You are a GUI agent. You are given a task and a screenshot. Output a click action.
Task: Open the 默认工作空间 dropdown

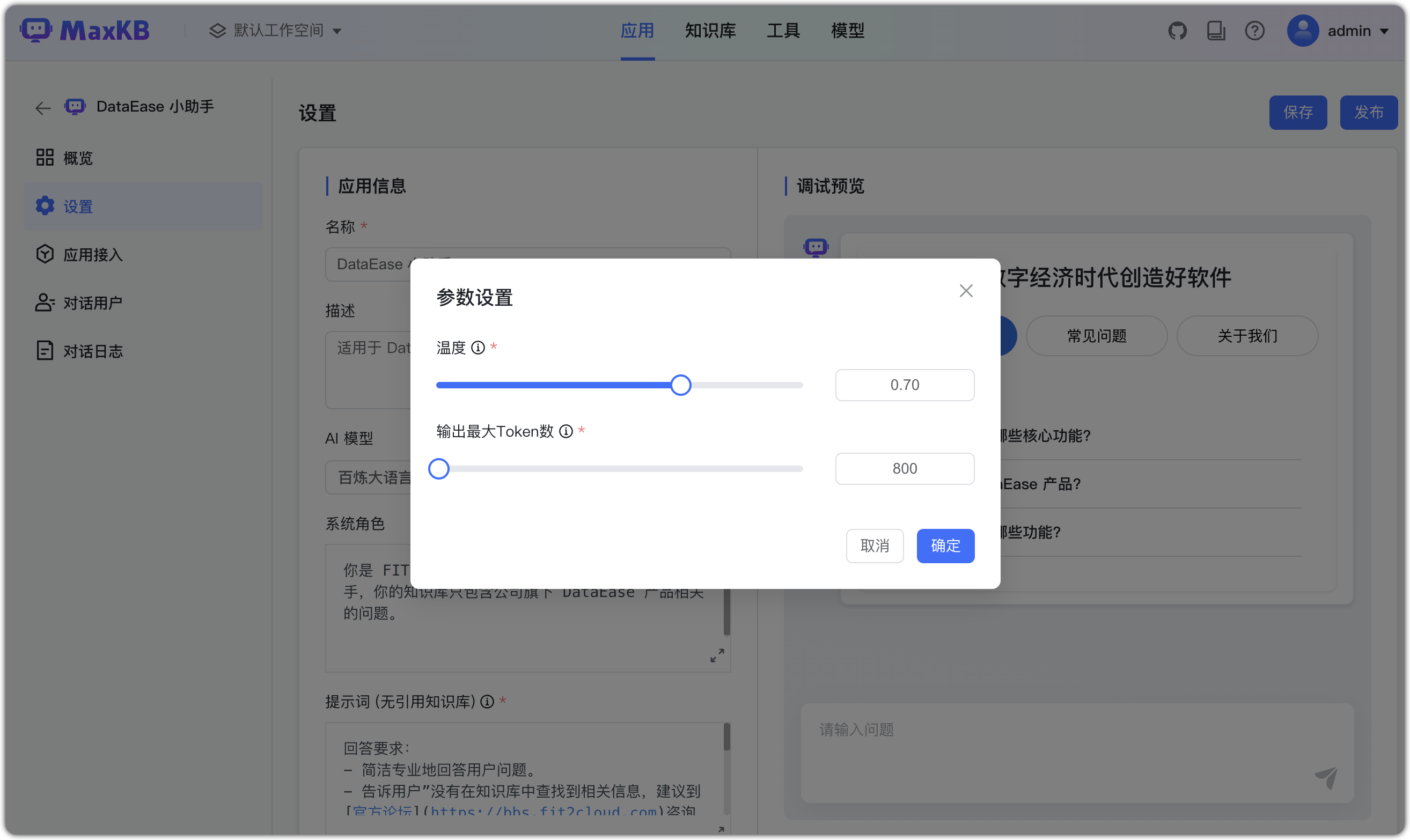click(275, 31)
